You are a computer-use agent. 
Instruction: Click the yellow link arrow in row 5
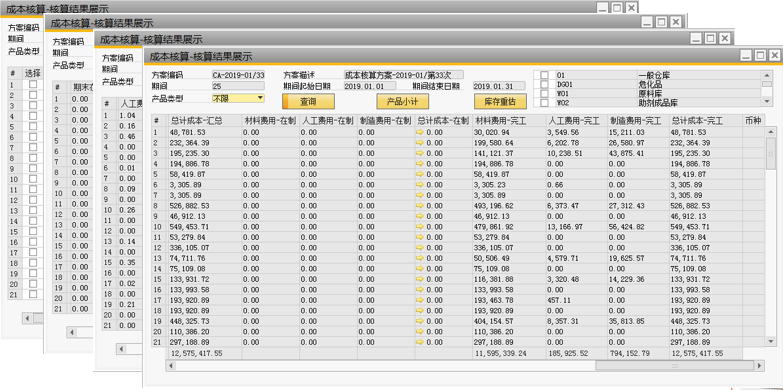[419, 174]
